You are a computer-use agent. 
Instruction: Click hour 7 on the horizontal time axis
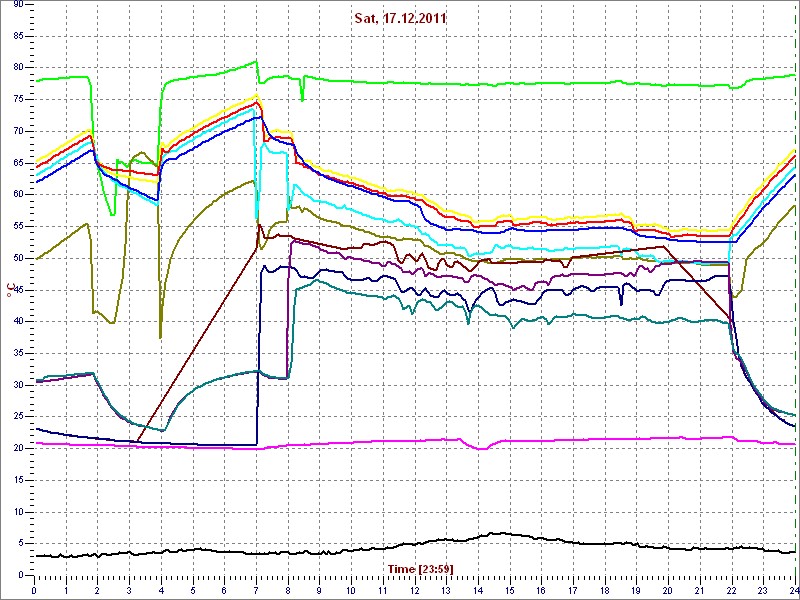tap(256, 590)
